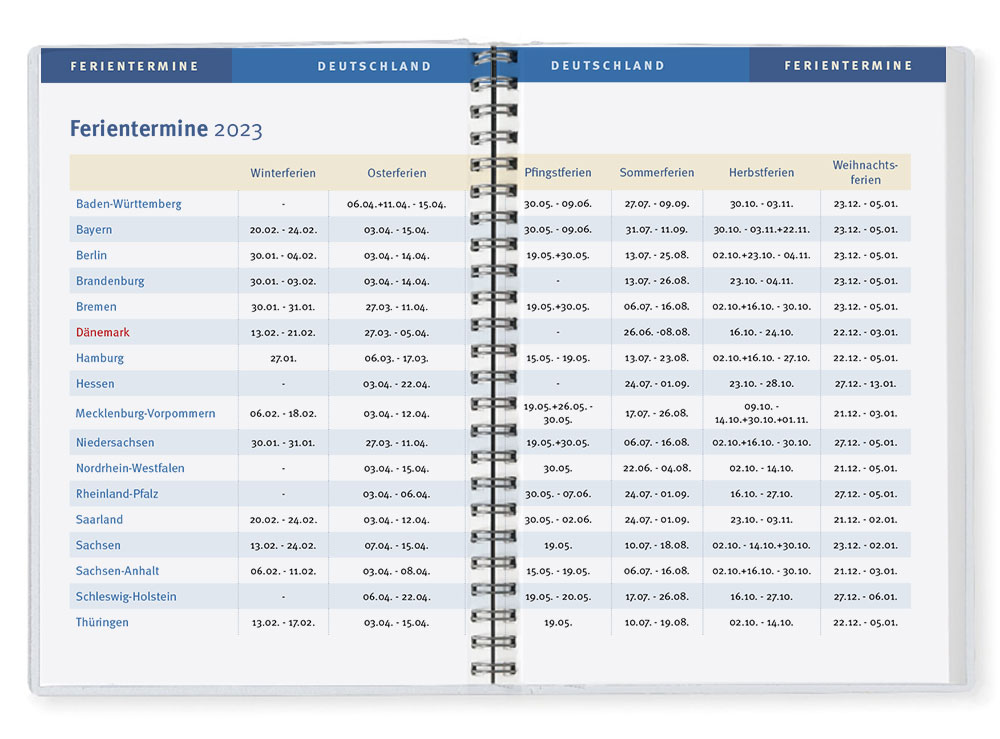Select the 'Baden-Württemberg' row label

[x=128, y=204]
